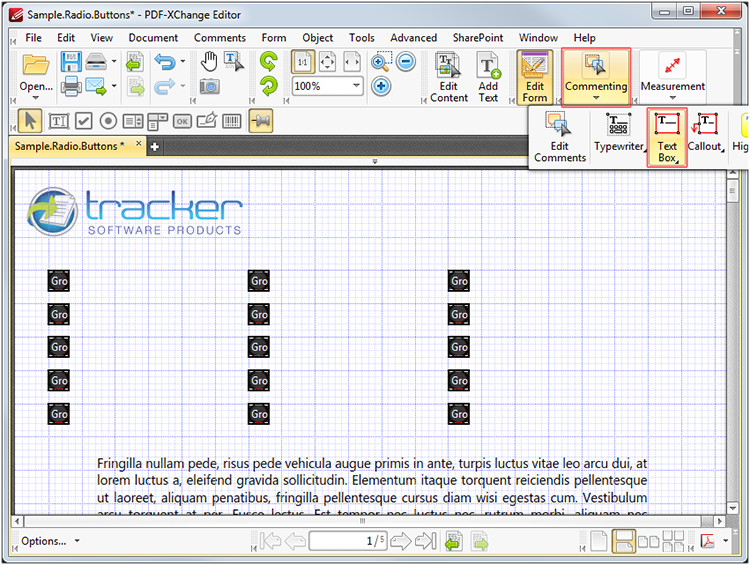This screenshot has width=750, height=565.
Task: Click the scanner icon
Action: coord(96,62)
